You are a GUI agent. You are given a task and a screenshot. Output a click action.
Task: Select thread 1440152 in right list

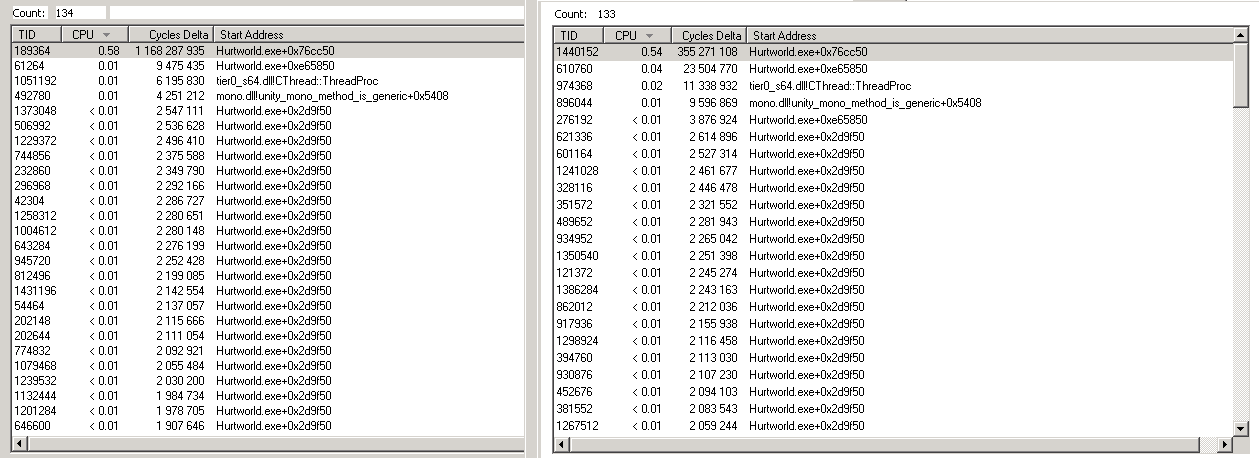pyautogui.click(x=892, y=51)
